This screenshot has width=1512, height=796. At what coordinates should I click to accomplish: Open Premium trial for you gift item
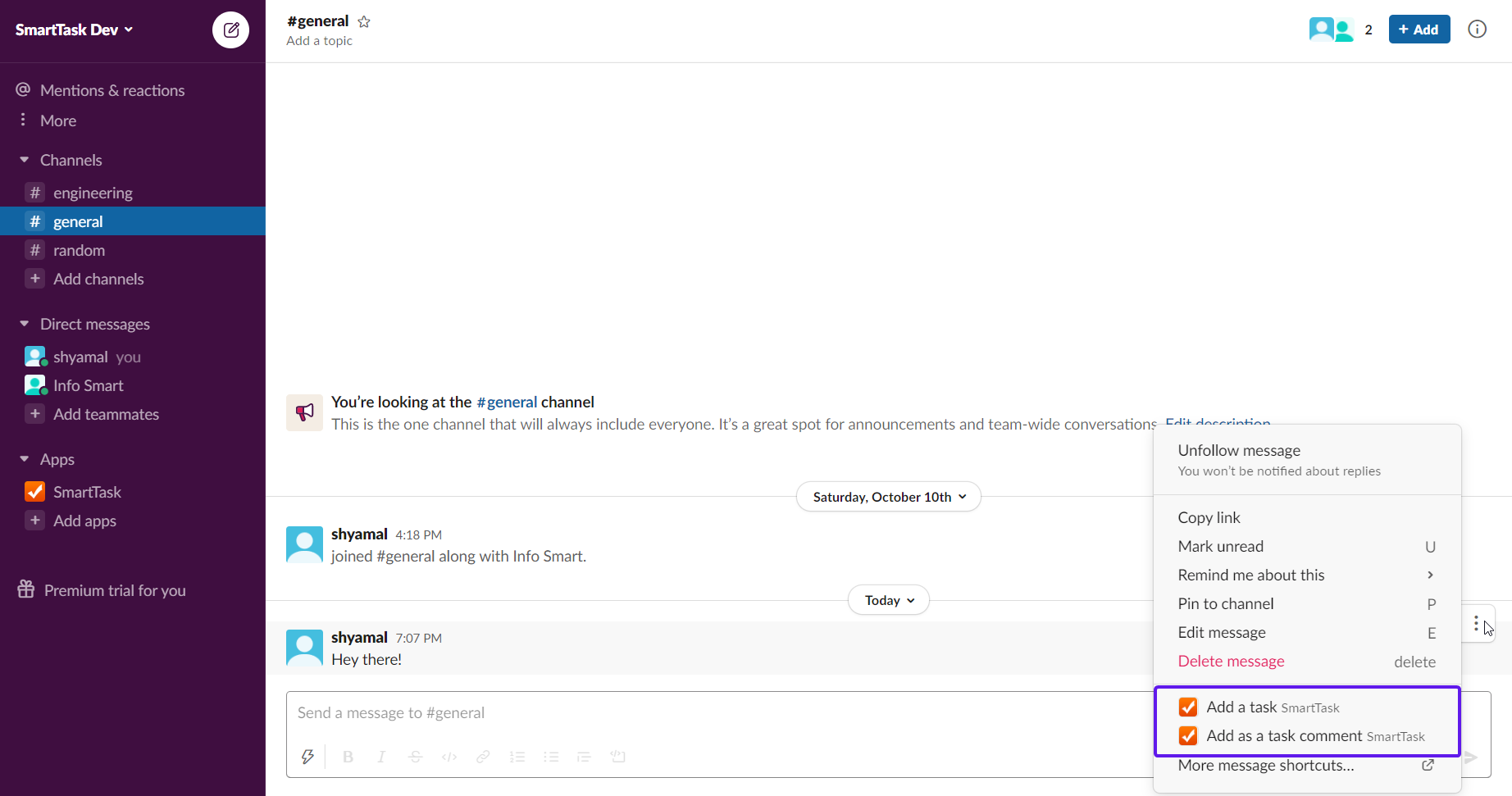[102, 590]
